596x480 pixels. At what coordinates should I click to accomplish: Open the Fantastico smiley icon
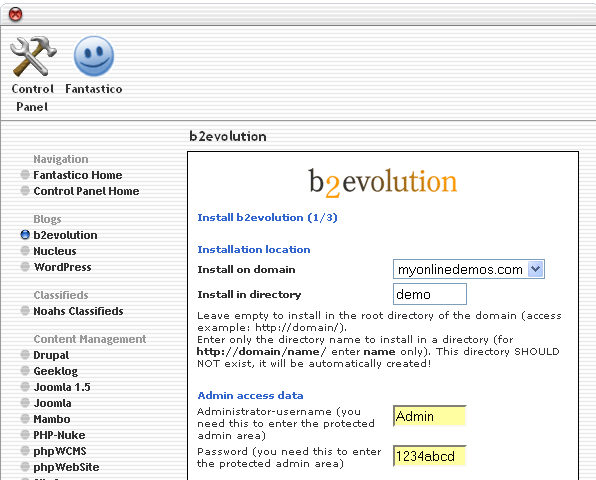[x=94, y=56]
